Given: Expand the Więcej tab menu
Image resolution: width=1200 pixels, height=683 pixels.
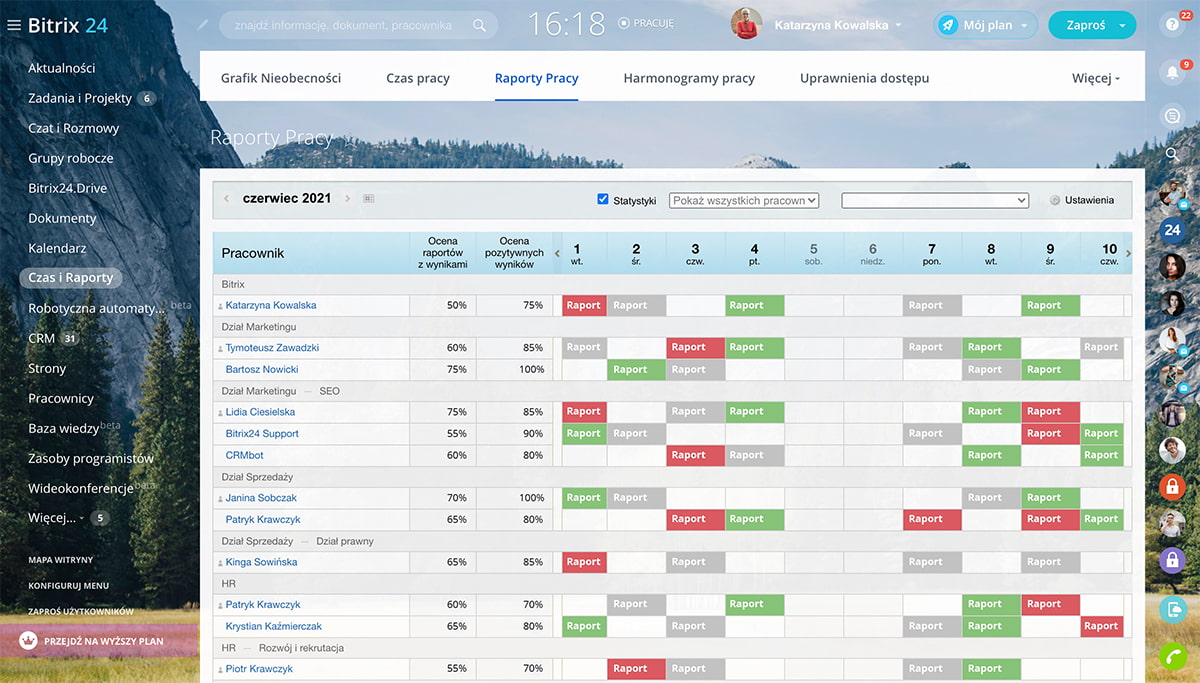Looking at the screenshot, I should coord(1095,78).
